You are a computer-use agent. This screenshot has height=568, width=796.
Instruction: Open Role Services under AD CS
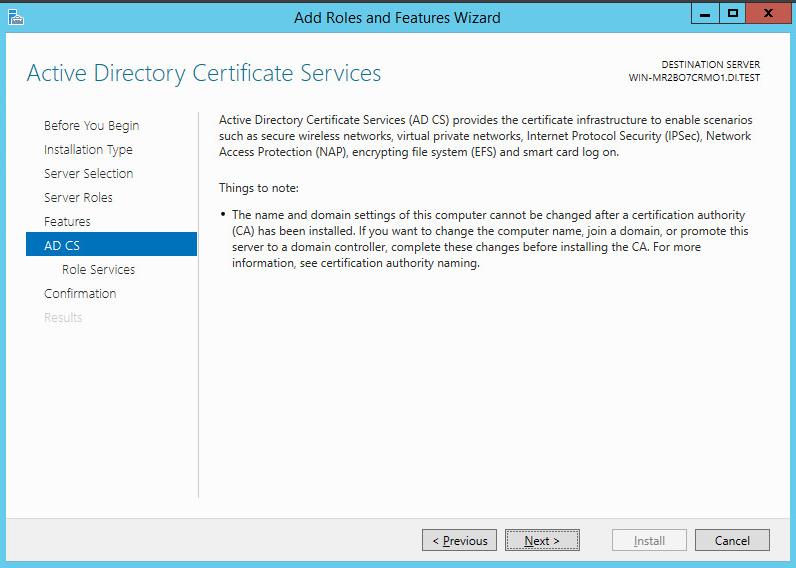pyautogui.click(x=98, y=269)
